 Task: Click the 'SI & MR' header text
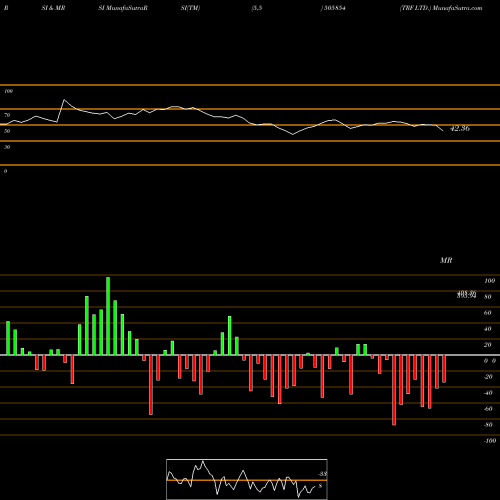[53, 8]
